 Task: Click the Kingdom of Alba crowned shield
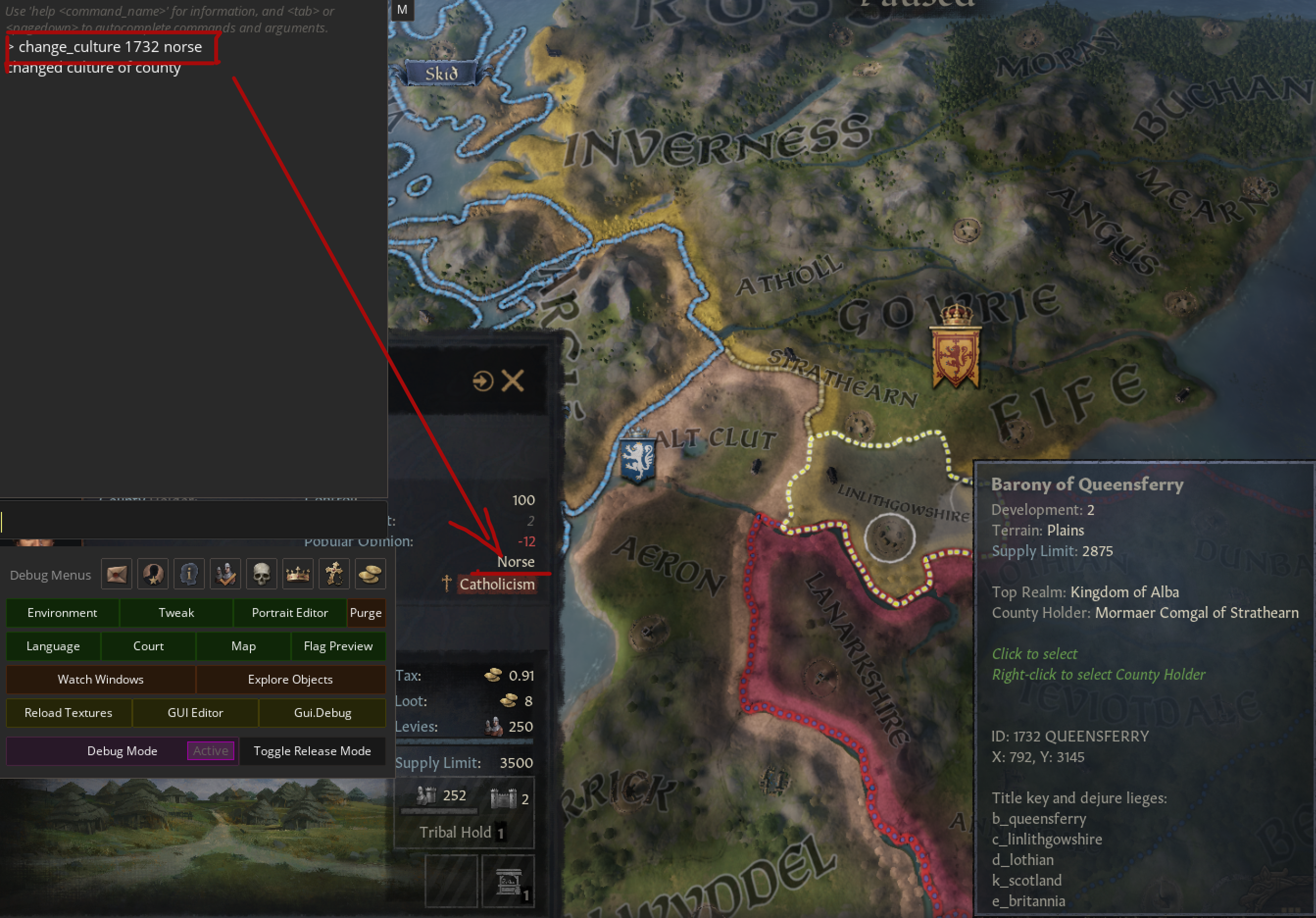[955, 348]
